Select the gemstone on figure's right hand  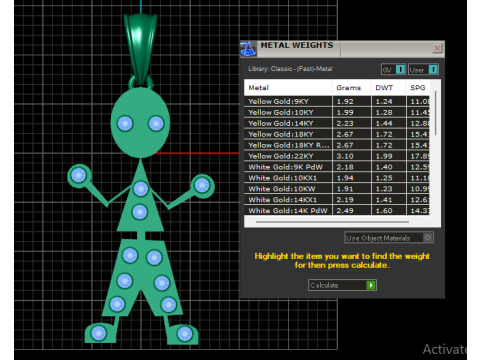click(x=202, y=185)
